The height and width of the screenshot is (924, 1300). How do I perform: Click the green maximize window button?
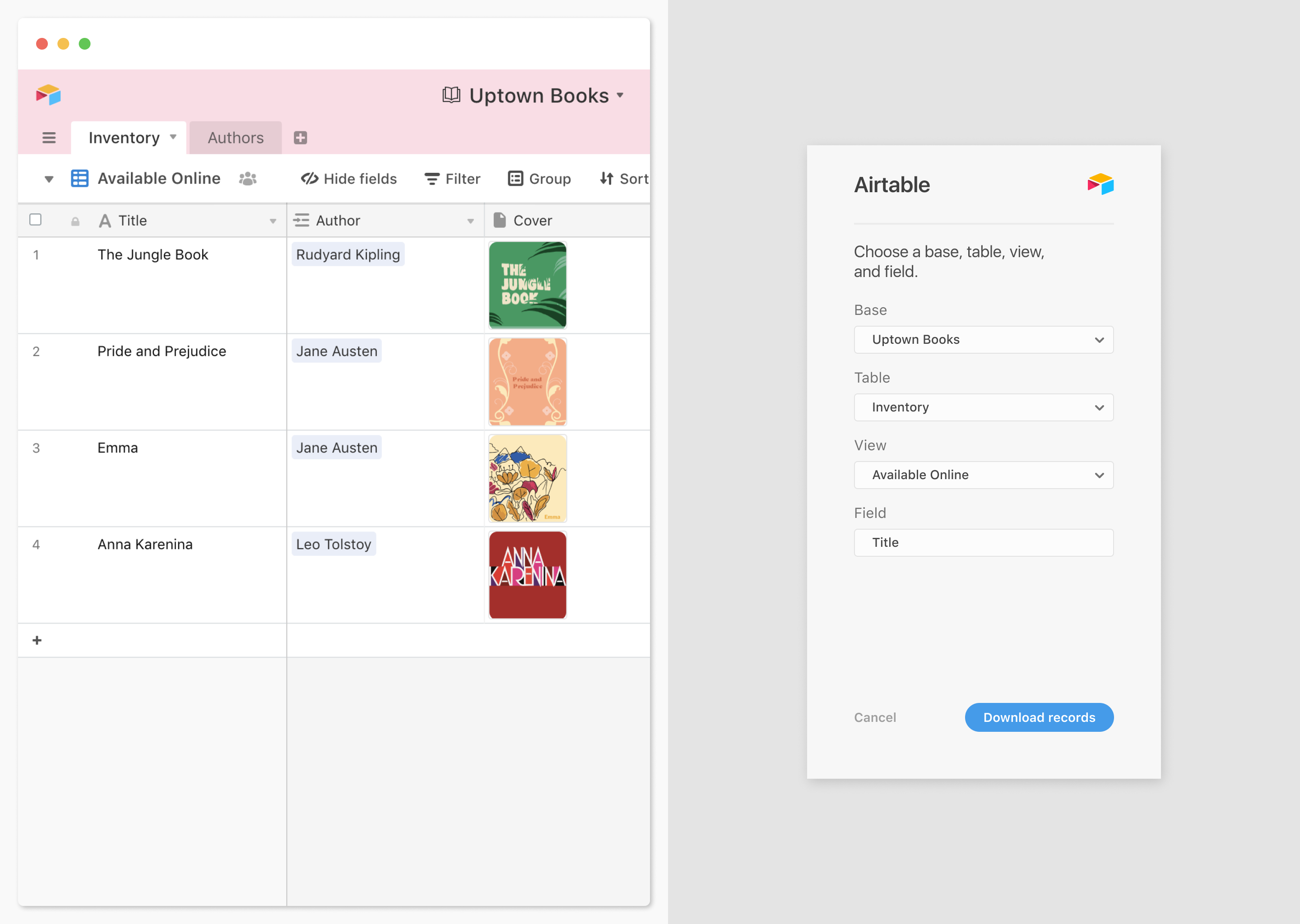[x=85, y=44]
